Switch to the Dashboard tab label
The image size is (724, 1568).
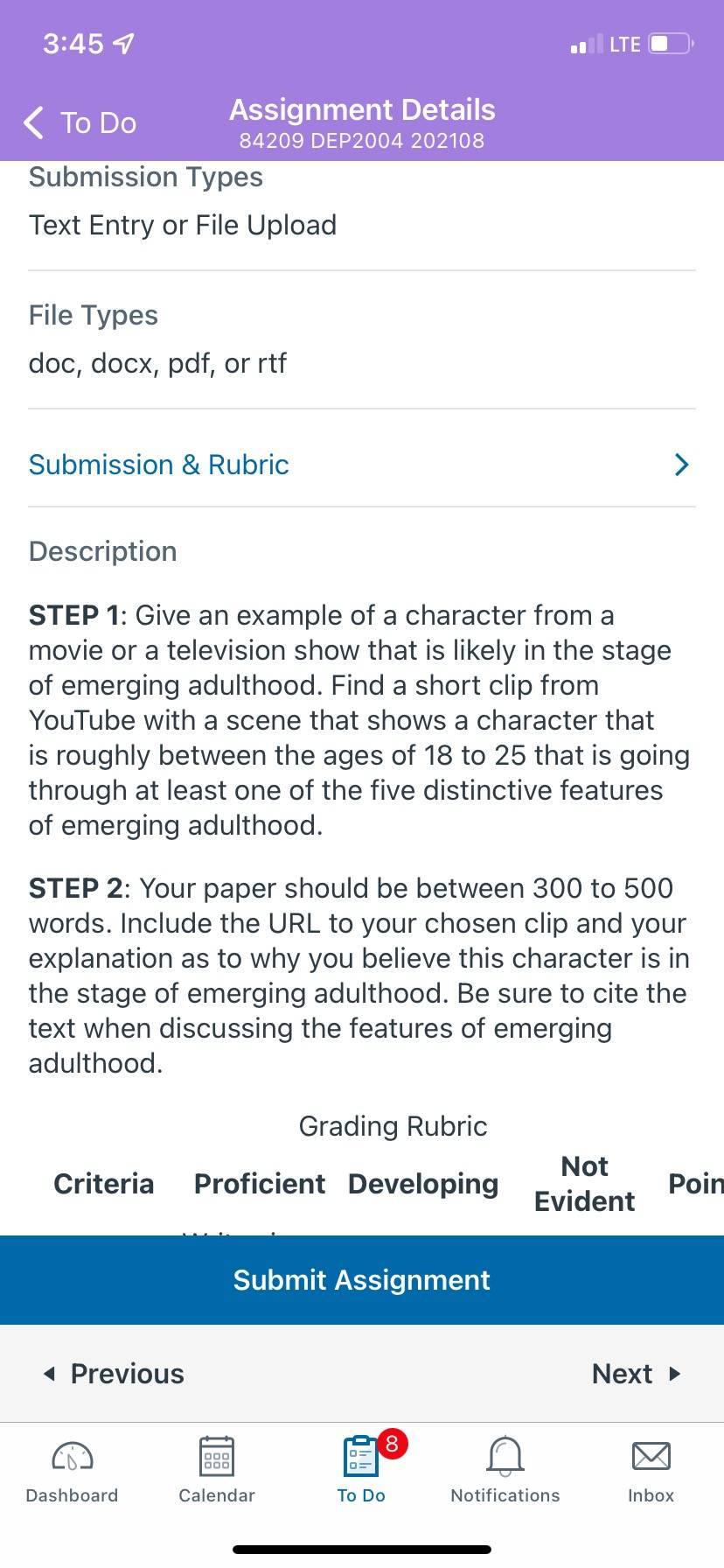[x=73, y=1495]
